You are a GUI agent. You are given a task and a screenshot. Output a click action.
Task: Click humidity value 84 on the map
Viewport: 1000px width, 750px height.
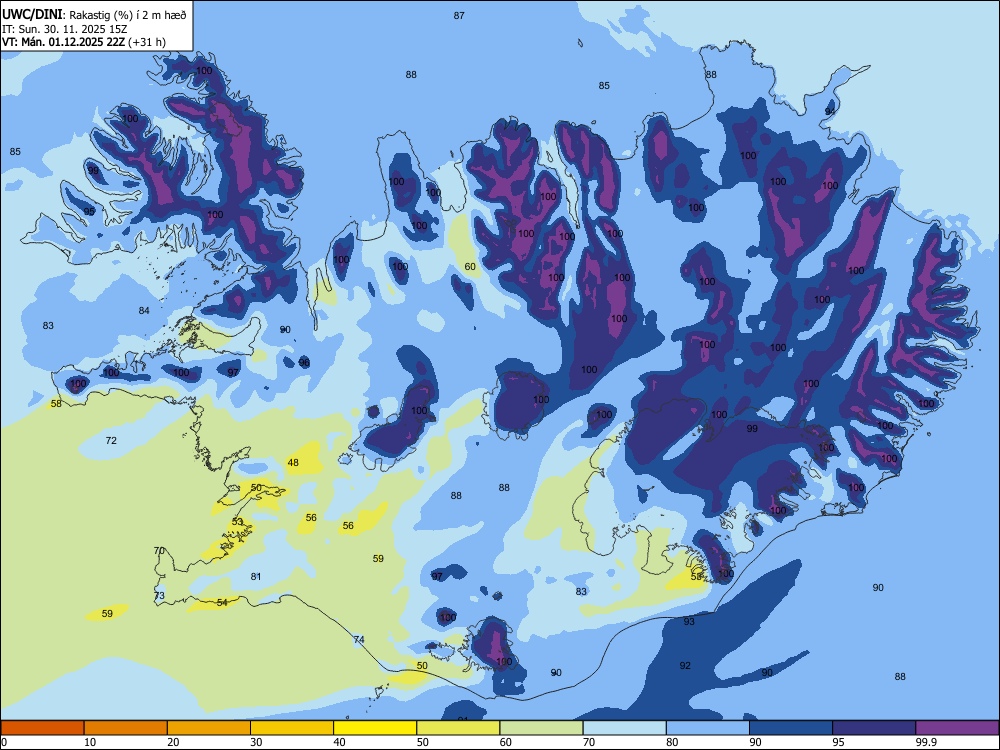(x=144, y=311)
